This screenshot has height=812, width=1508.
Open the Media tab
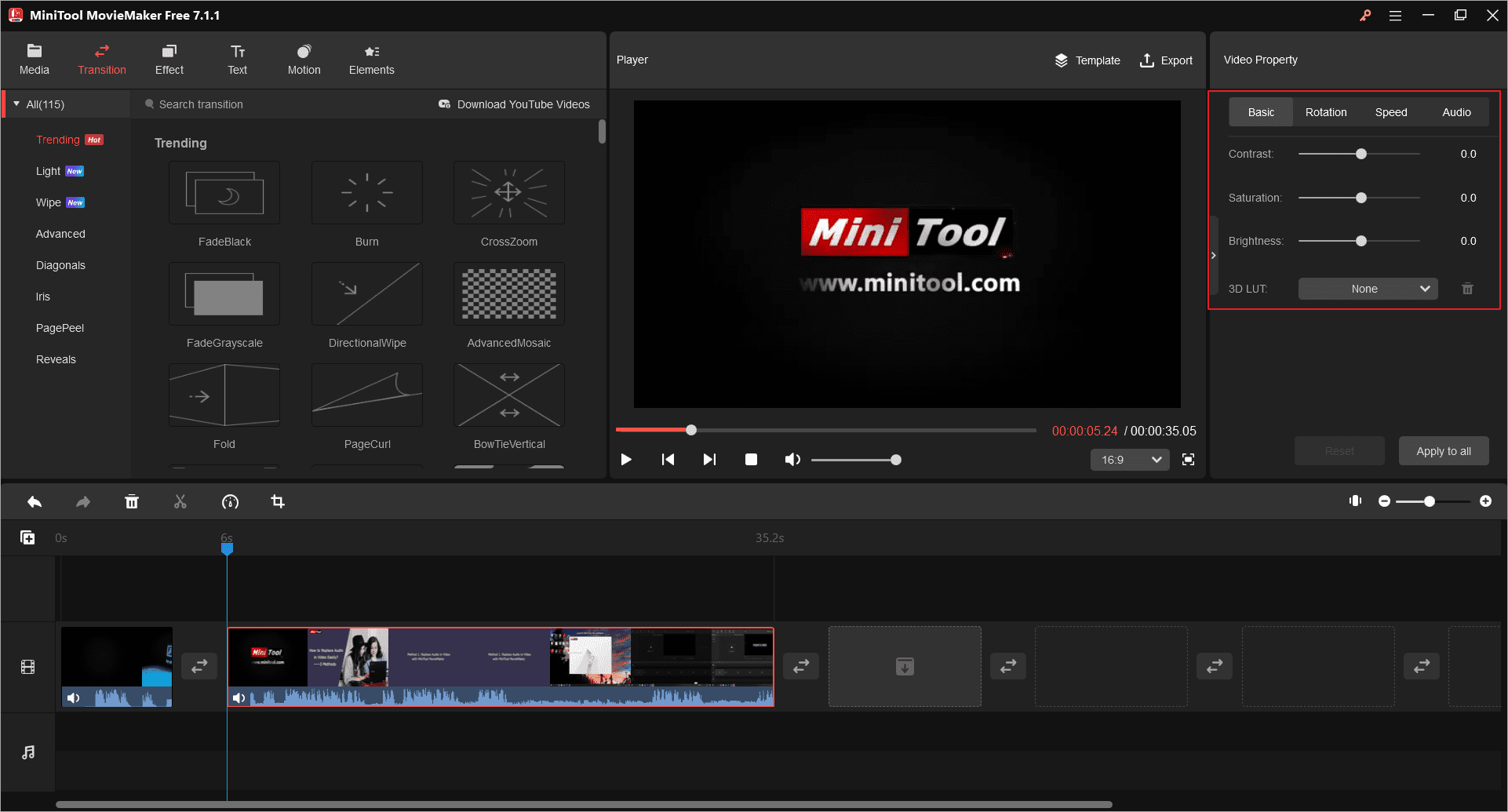point(34,60)
